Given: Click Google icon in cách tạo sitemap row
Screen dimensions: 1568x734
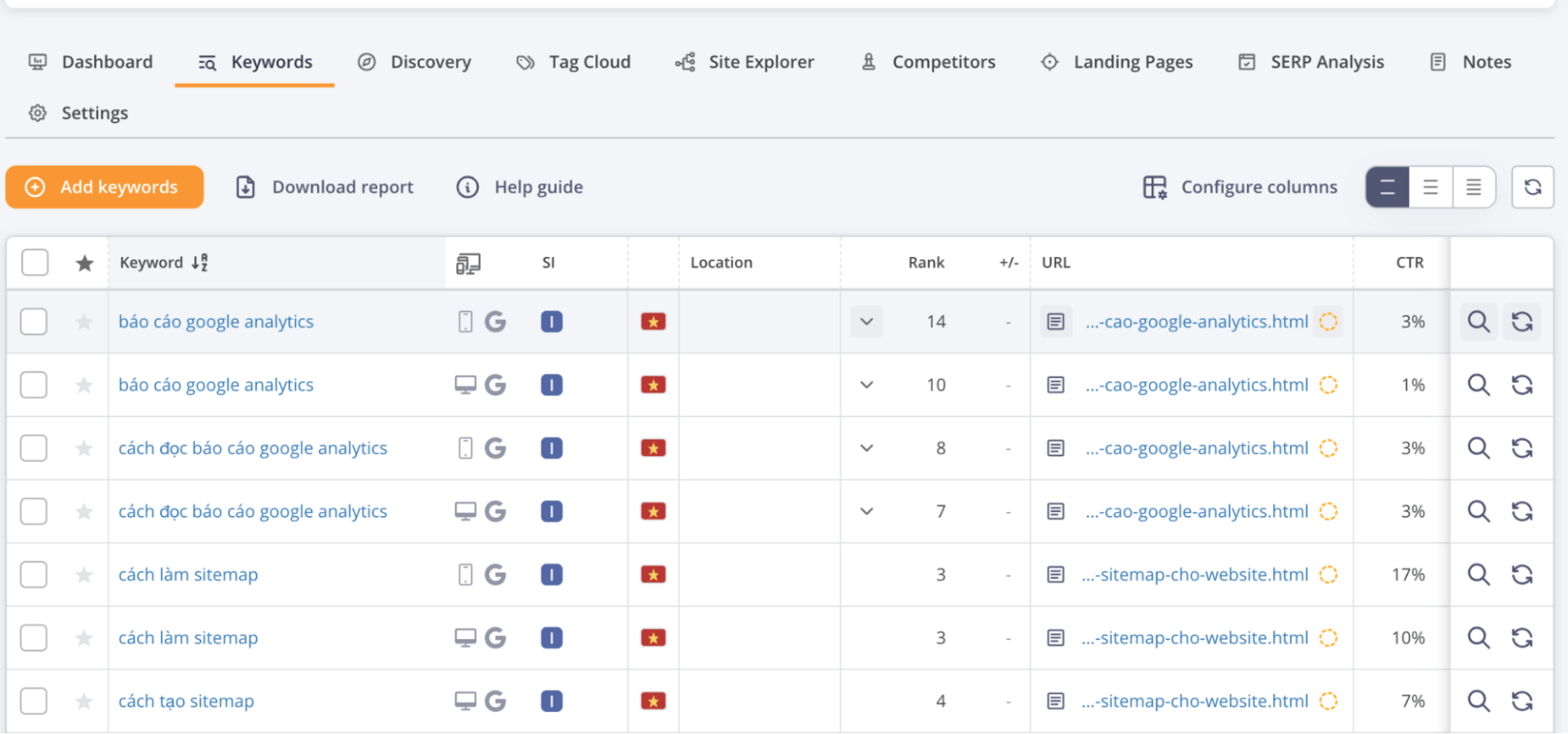Looking at the screenshot, I should pos(496,701).
